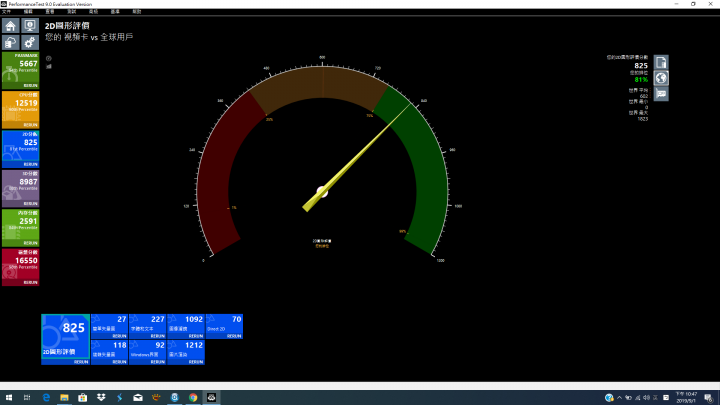This screenshot has height=405, width=720.
Task: Open the 編輯 (Edit) menu
Action: pos(28,11)
